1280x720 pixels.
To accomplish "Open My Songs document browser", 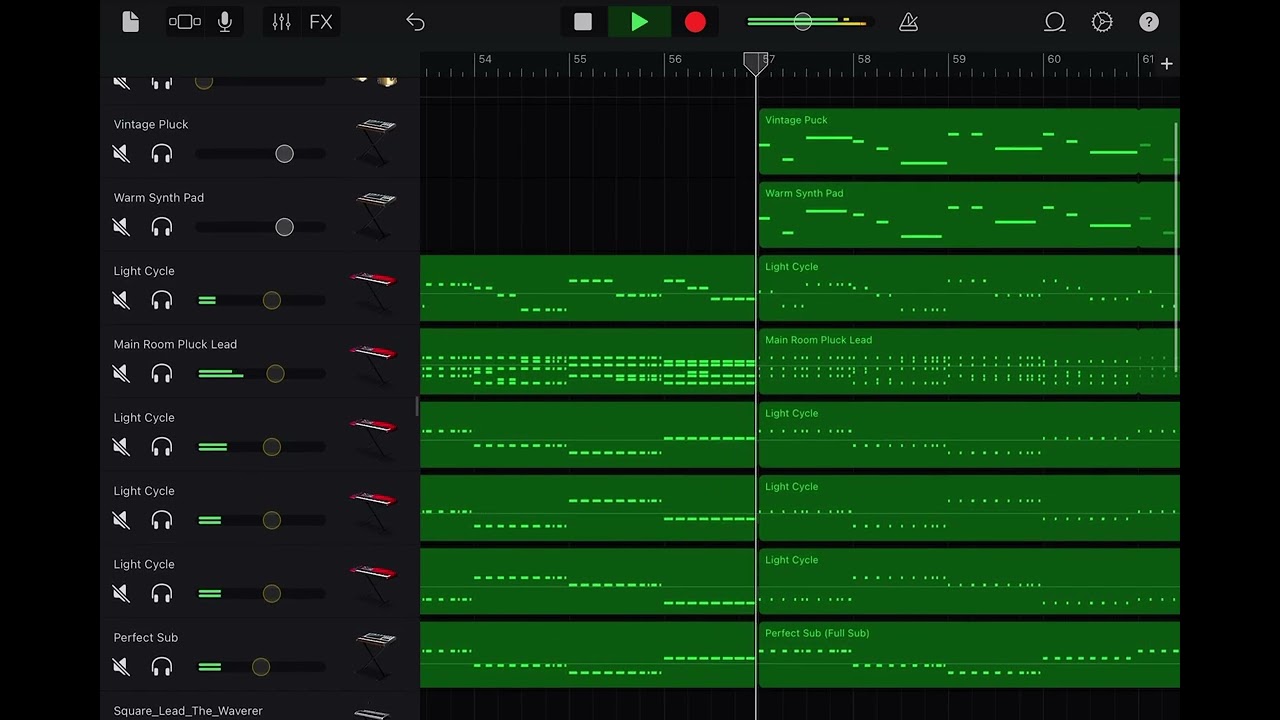I will (x=131, y=22).
